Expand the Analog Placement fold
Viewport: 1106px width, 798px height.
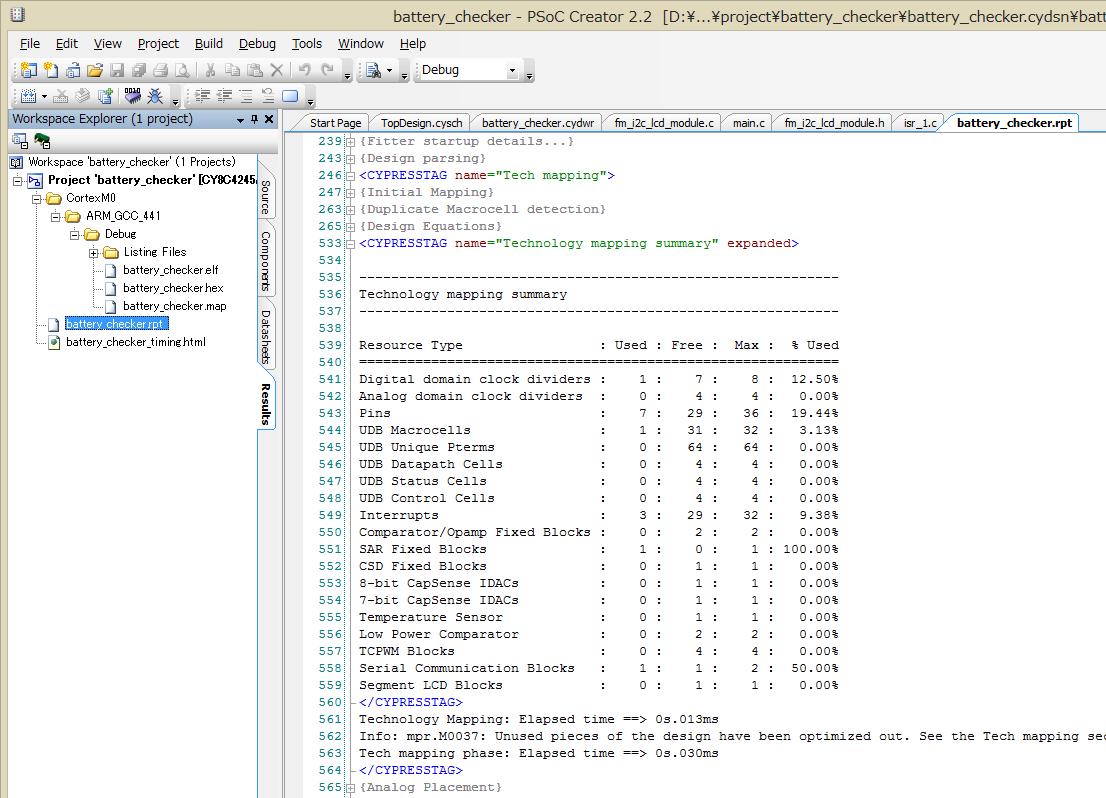[350, 787]
